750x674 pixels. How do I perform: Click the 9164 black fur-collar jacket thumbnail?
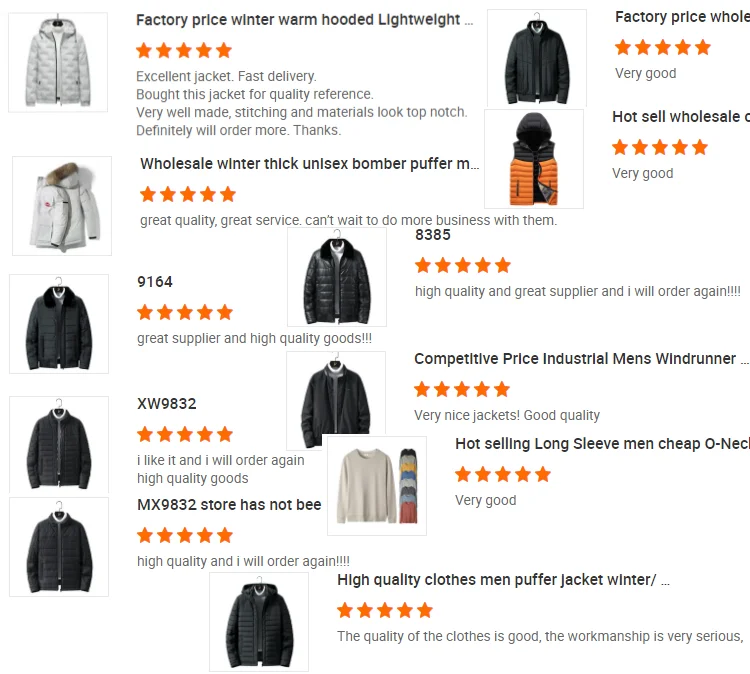[59, 324]
